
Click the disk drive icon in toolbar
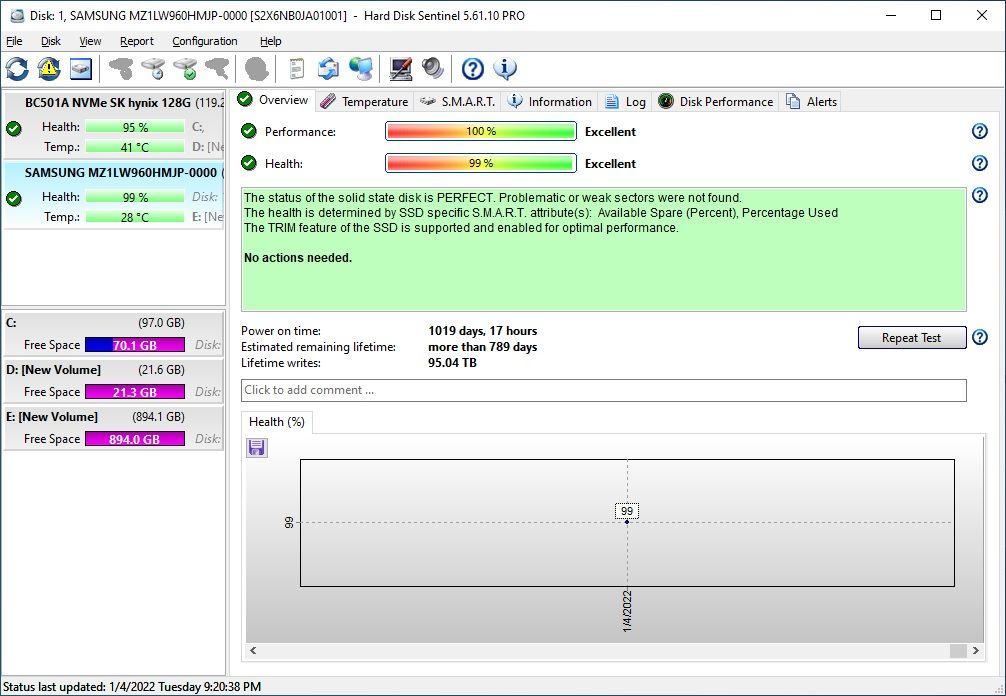click(81, 69)
